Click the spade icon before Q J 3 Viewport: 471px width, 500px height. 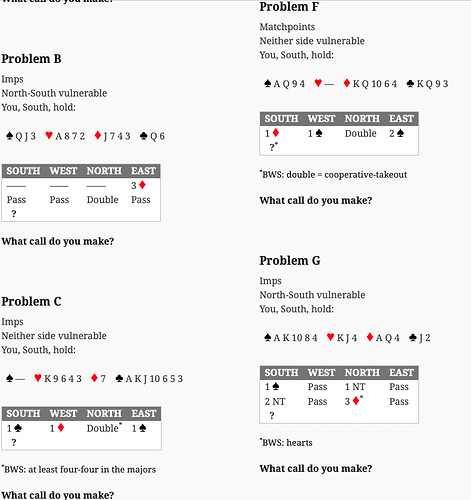[x=10, y=136]
